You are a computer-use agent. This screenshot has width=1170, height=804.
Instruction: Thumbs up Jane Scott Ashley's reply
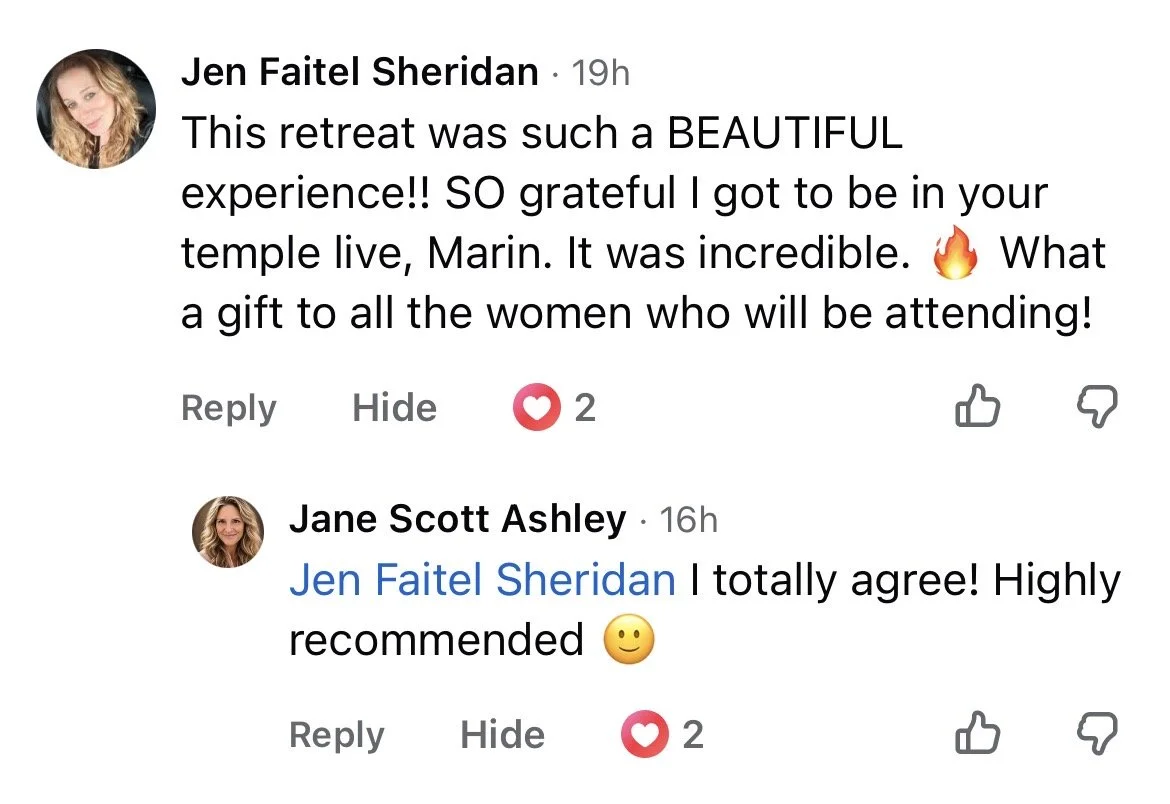(977, 733)
